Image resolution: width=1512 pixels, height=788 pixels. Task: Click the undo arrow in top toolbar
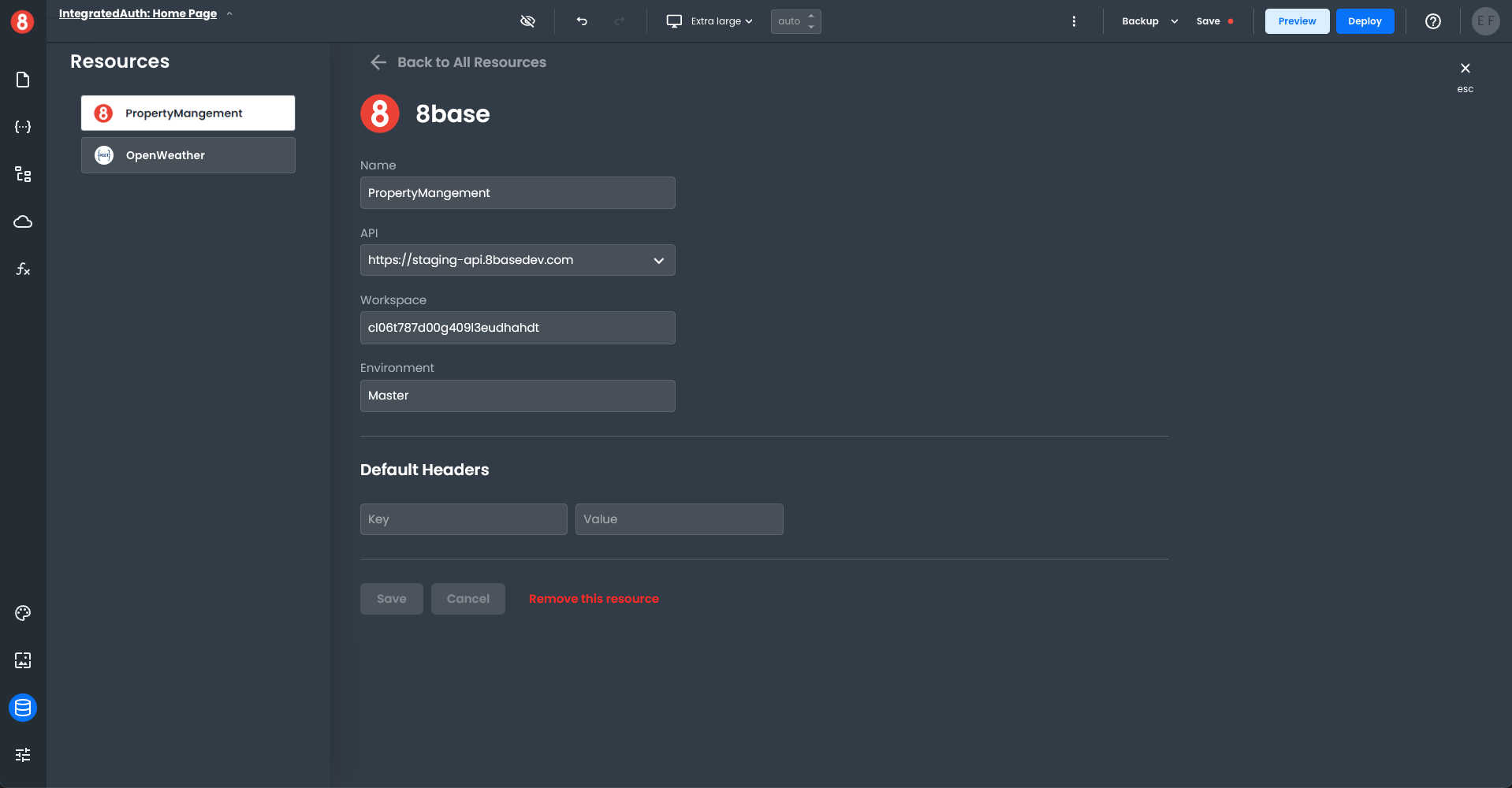582,21
